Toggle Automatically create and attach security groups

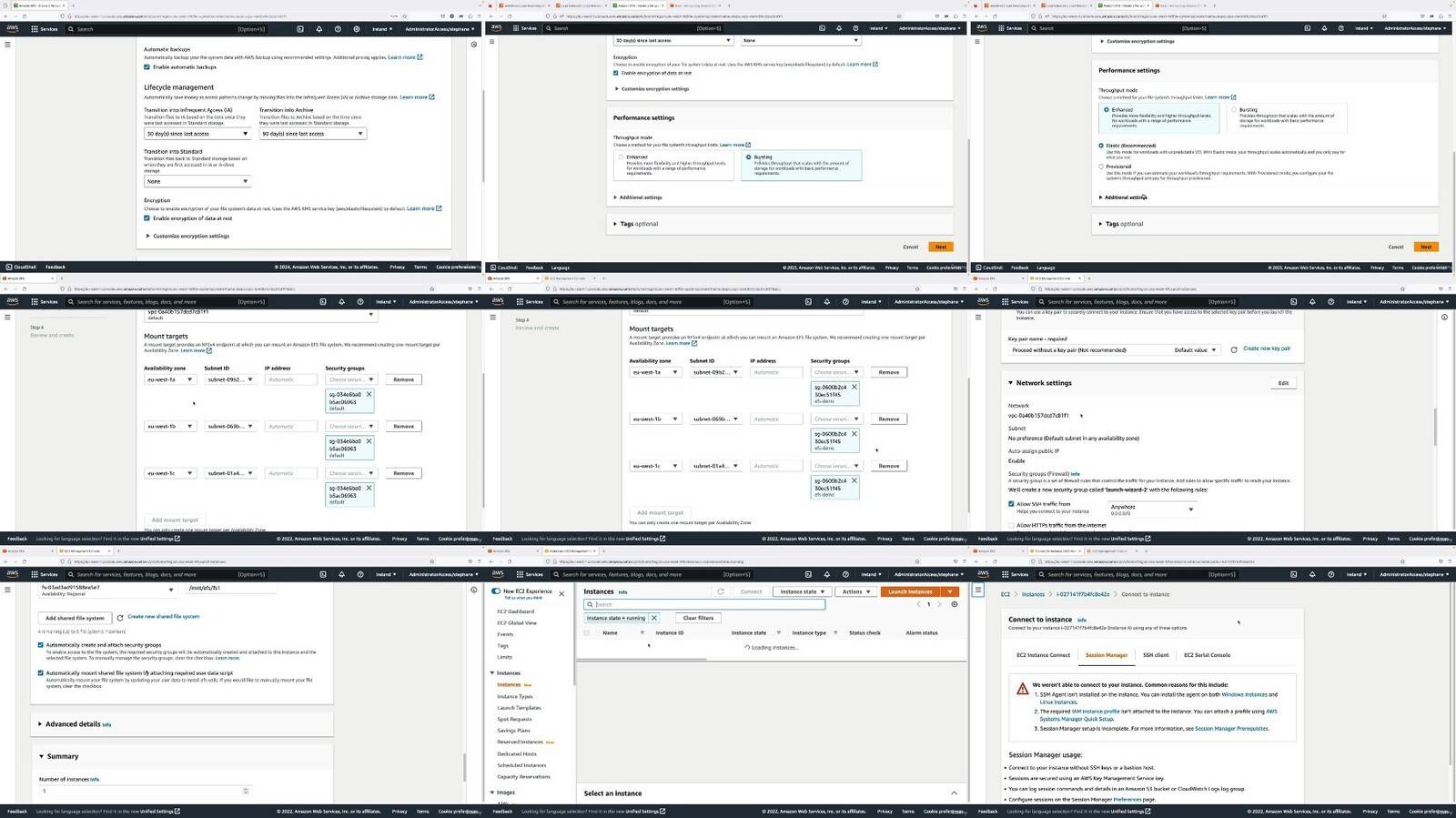click(41, 645)
